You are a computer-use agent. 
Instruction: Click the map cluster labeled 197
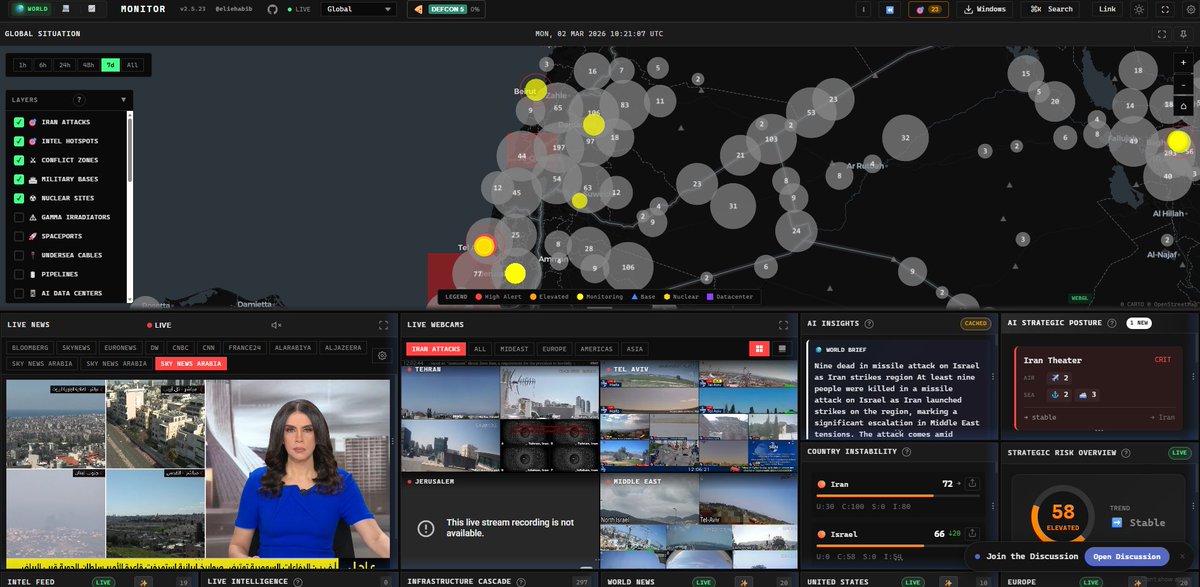click(x=558, y=148)
